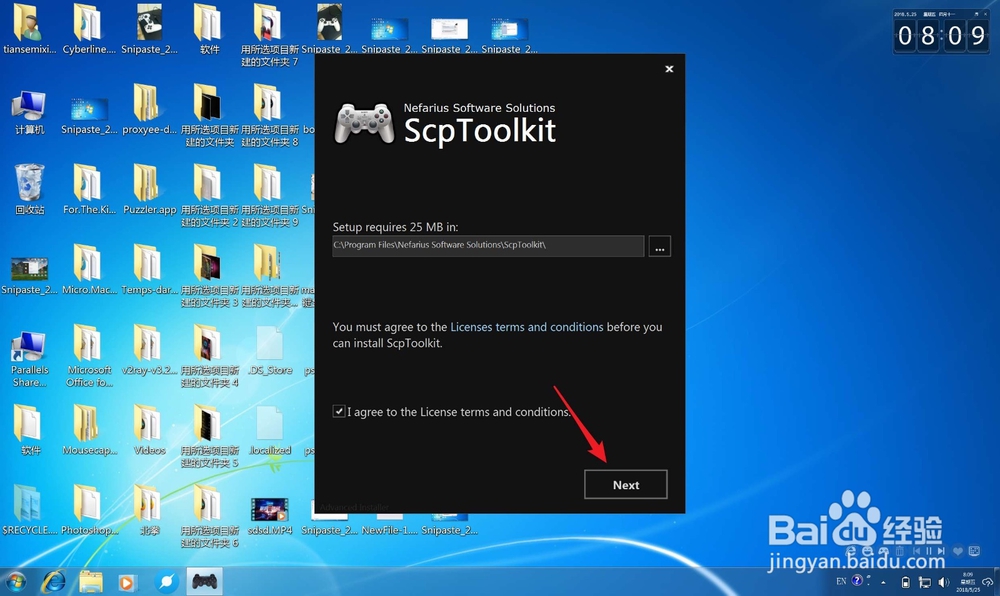
Task: Select the ScpToolkit gamepad taskbar button
Action: click(205, 581)
